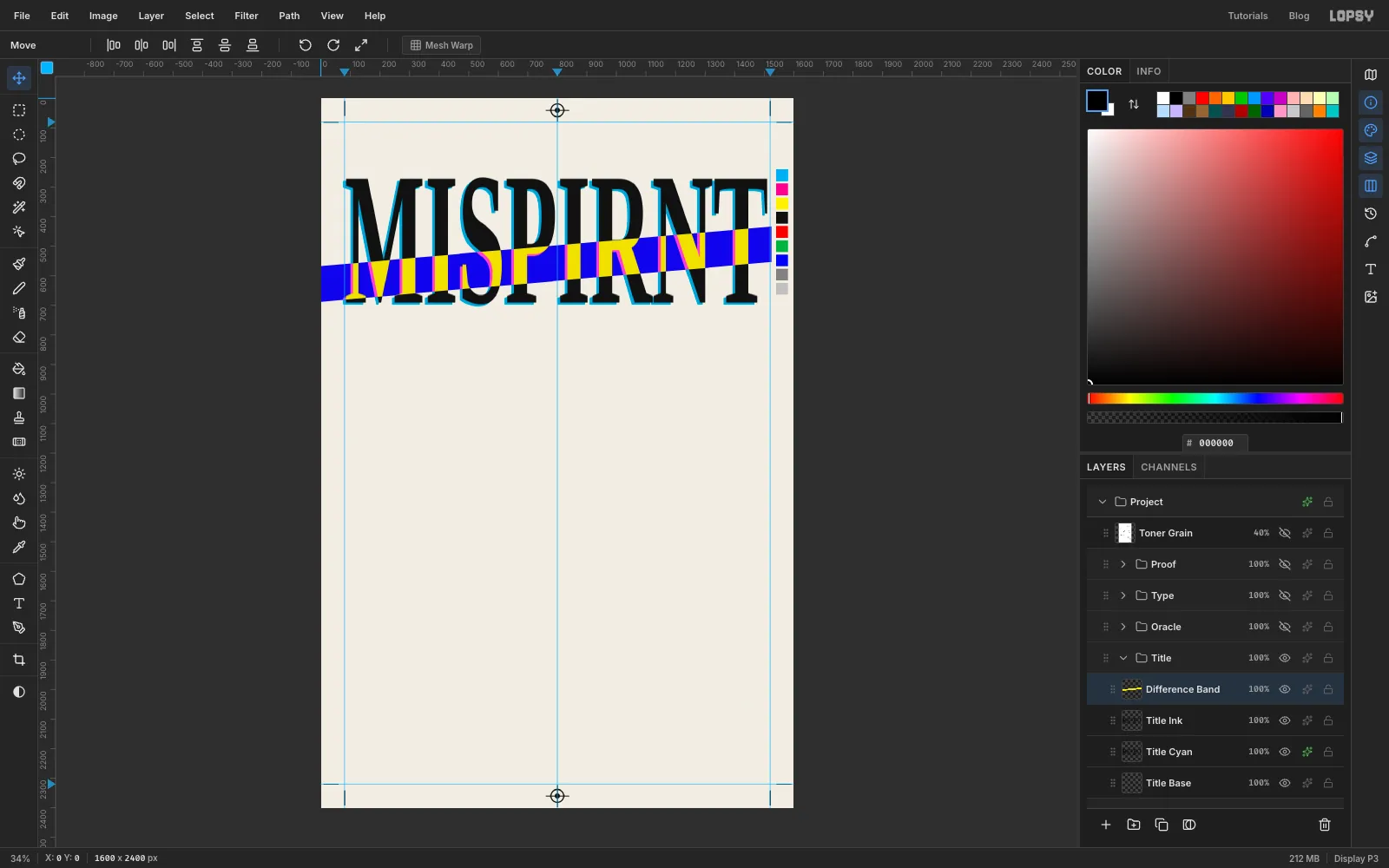Viewport: 1389px width, 868px height.
Task: Select the Clone Stamp tool
Action: pos(19,418)
